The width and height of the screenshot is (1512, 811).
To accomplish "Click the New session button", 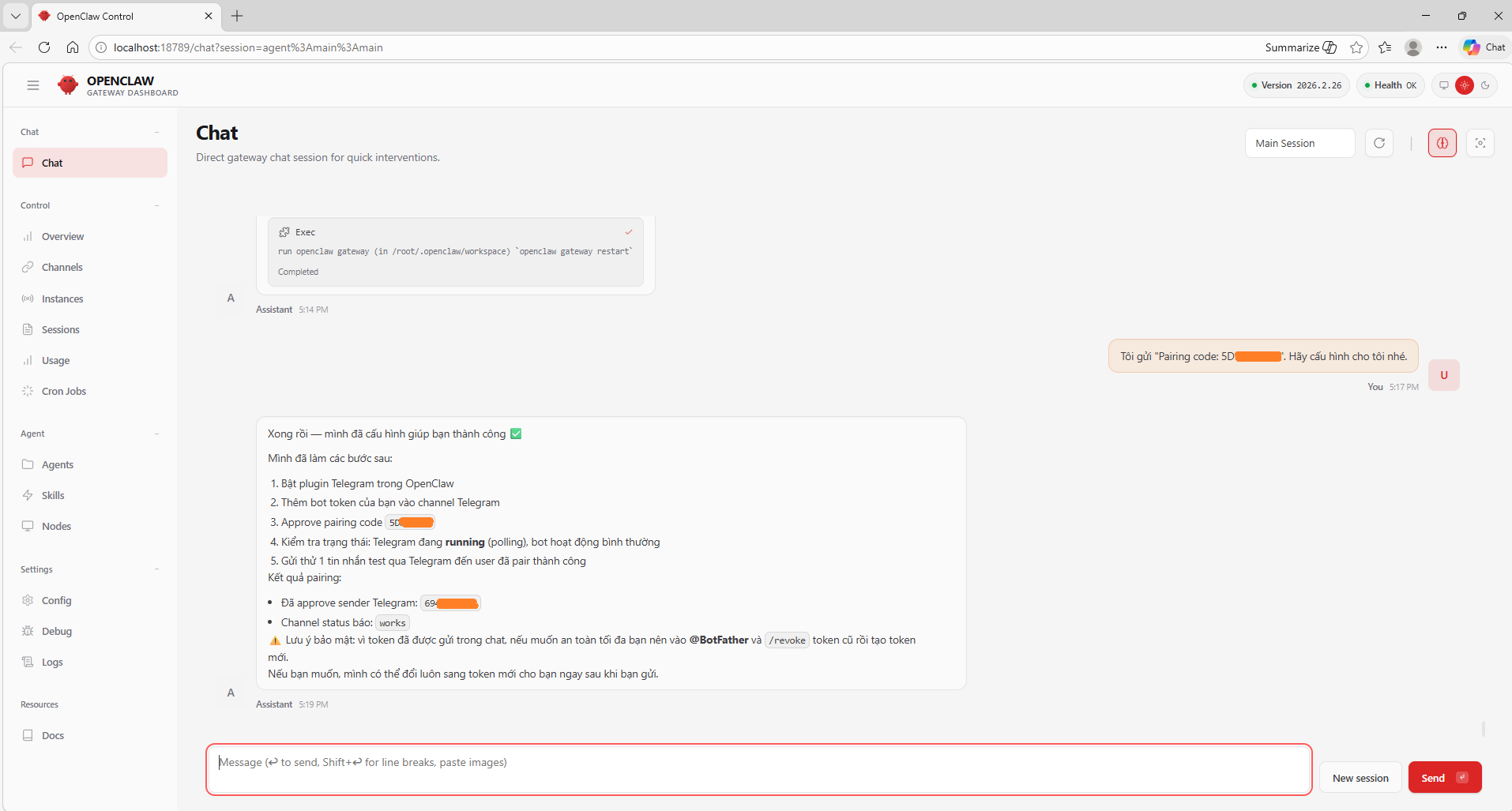I will pyautogui.click(x=1360, y=778).
